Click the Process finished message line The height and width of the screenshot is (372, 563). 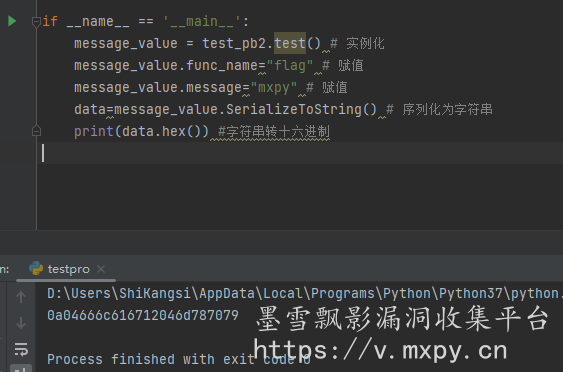(179, 359)
